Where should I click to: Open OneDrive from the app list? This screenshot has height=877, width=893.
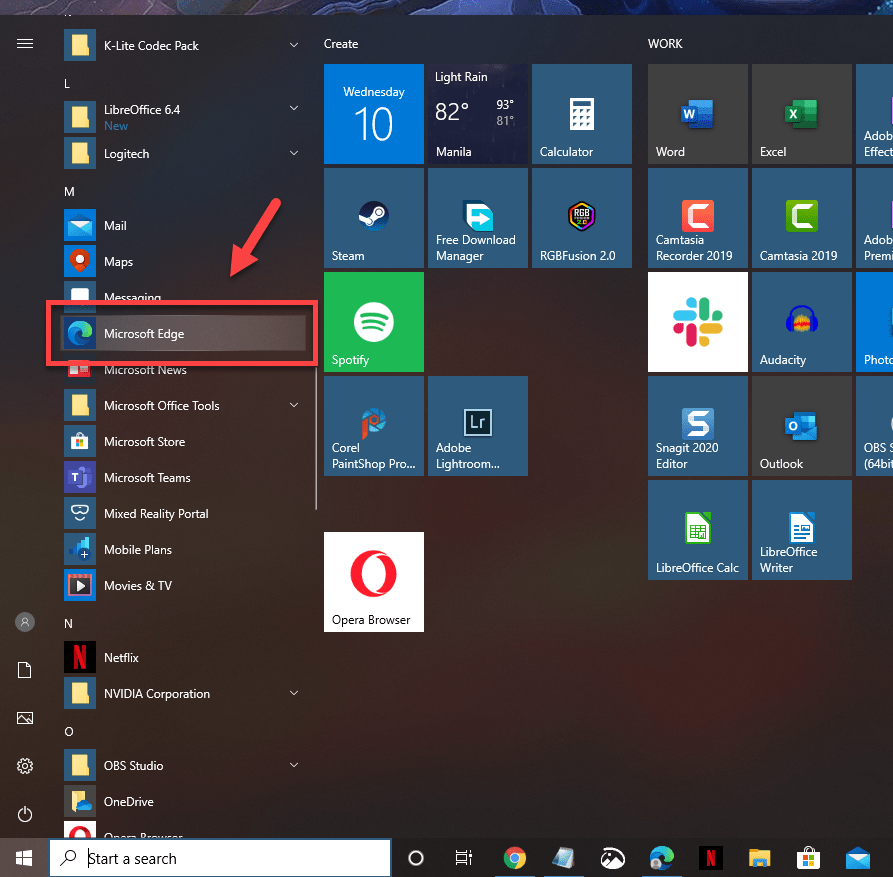183,801
